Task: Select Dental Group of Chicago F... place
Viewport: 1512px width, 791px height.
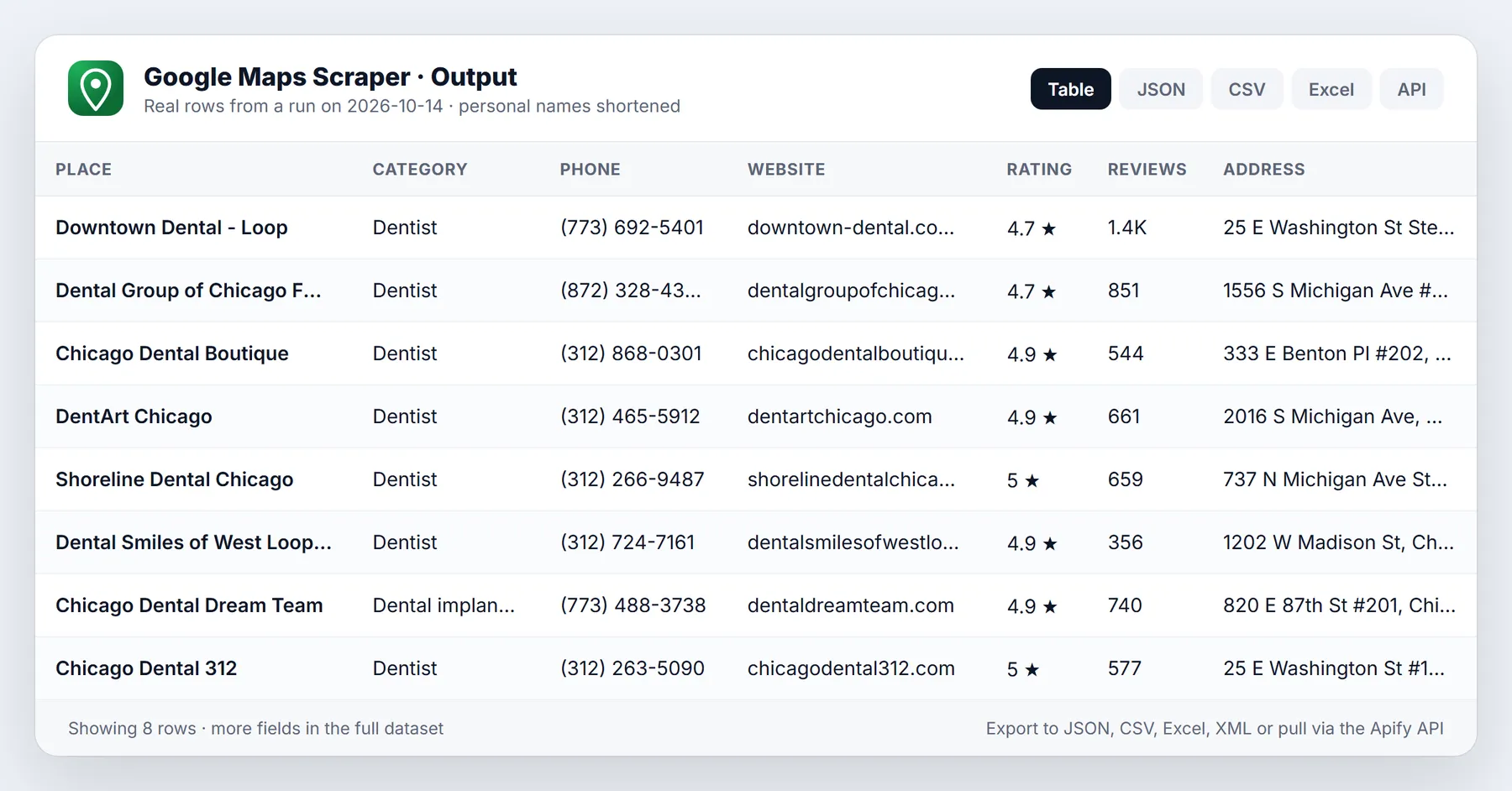Action: (188, 291)
